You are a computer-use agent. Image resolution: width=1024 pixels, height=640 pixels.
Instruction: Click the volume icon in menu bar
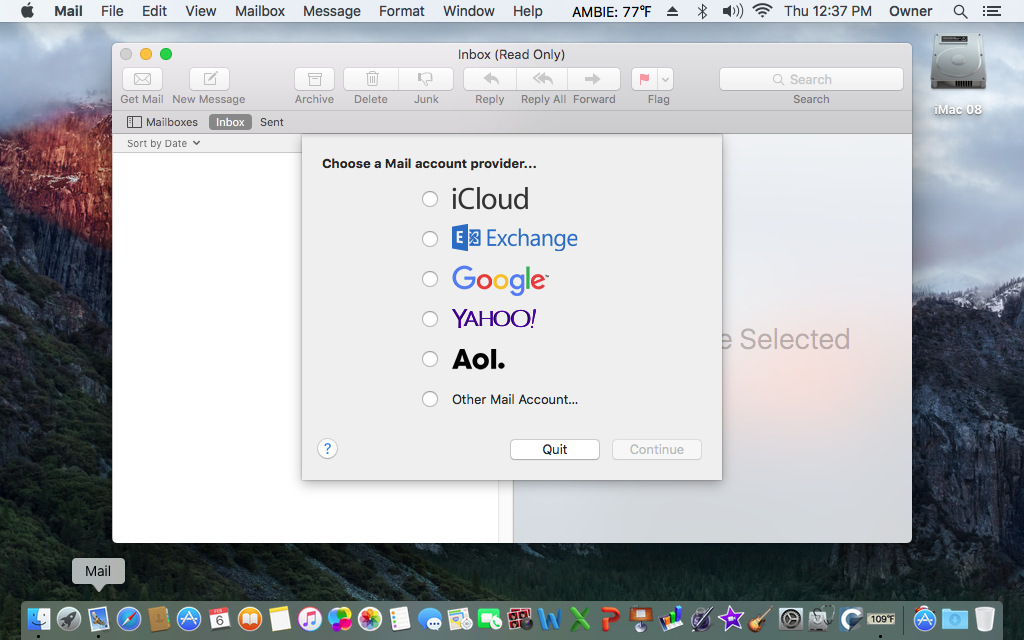tap(732, 11)
